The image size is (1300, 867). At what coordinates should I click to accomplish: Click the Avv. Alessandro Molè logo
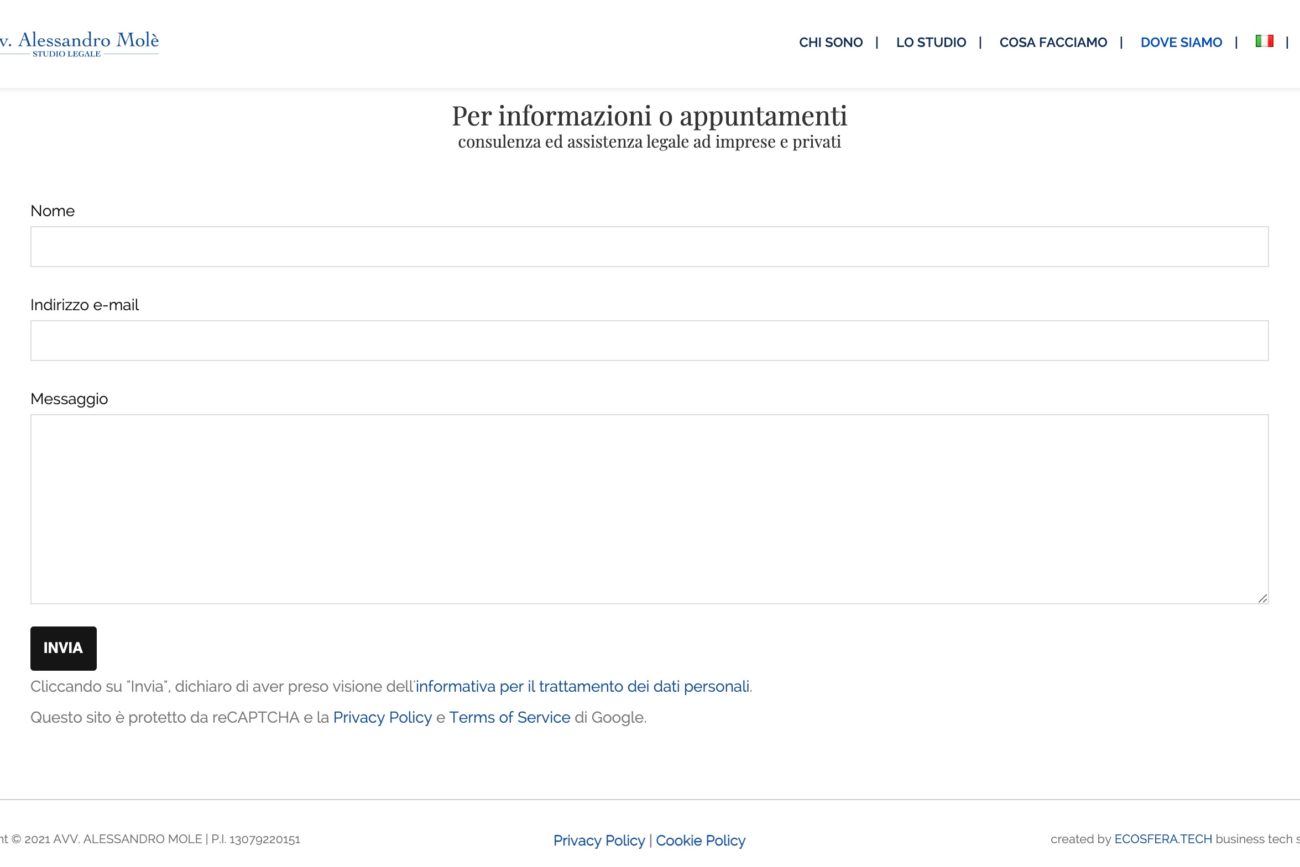[x=80, y=43]
